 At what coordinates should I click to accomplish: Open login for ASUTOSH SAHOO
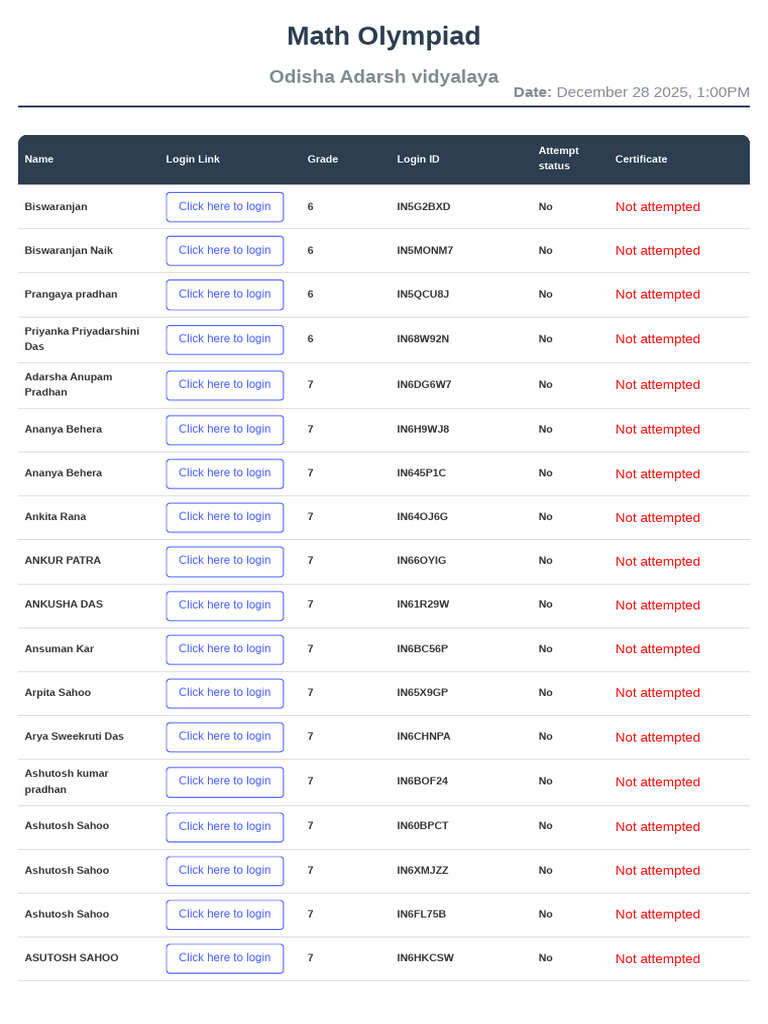pyautogui.click(x=225, y=958)
